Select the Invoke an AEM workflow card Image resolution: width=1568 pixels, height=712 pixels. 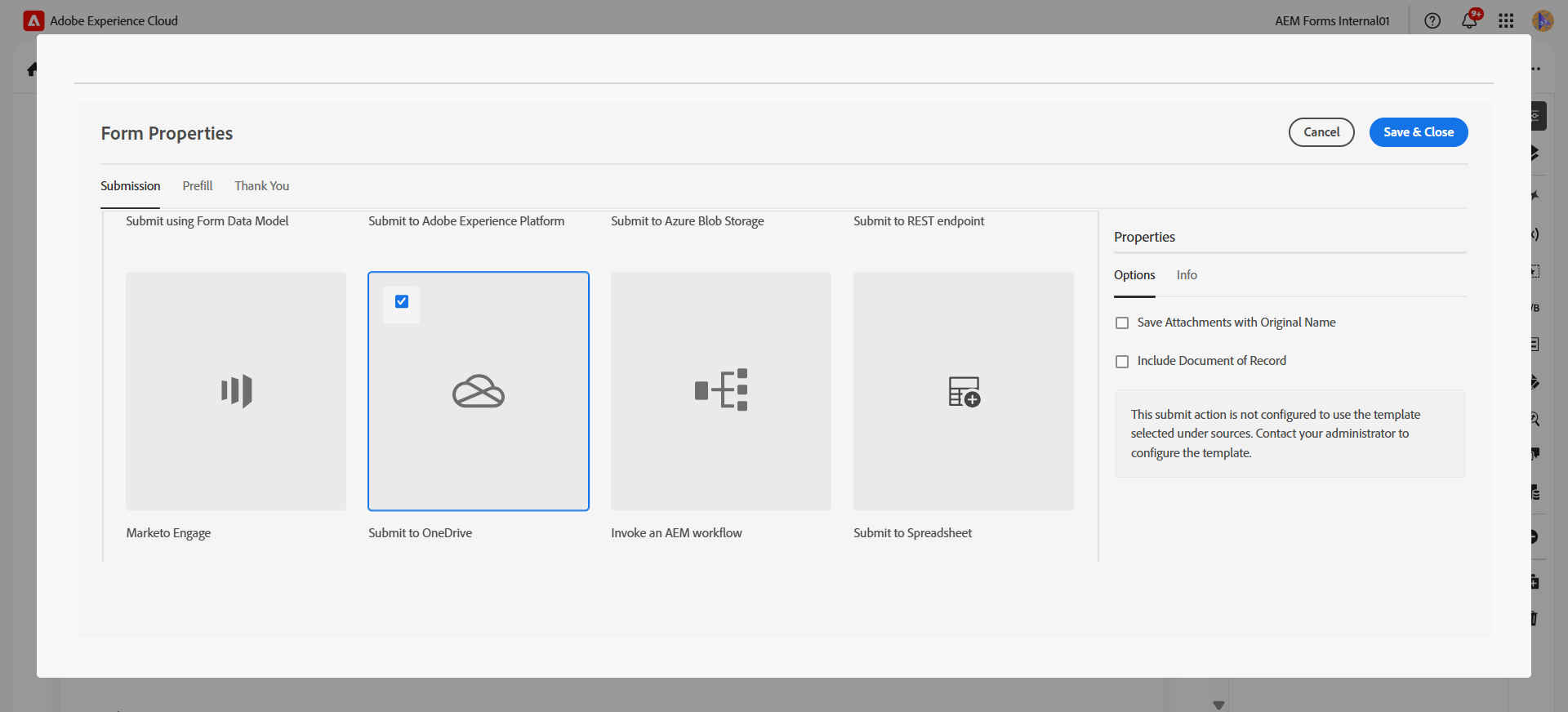(x=721, y=391)
